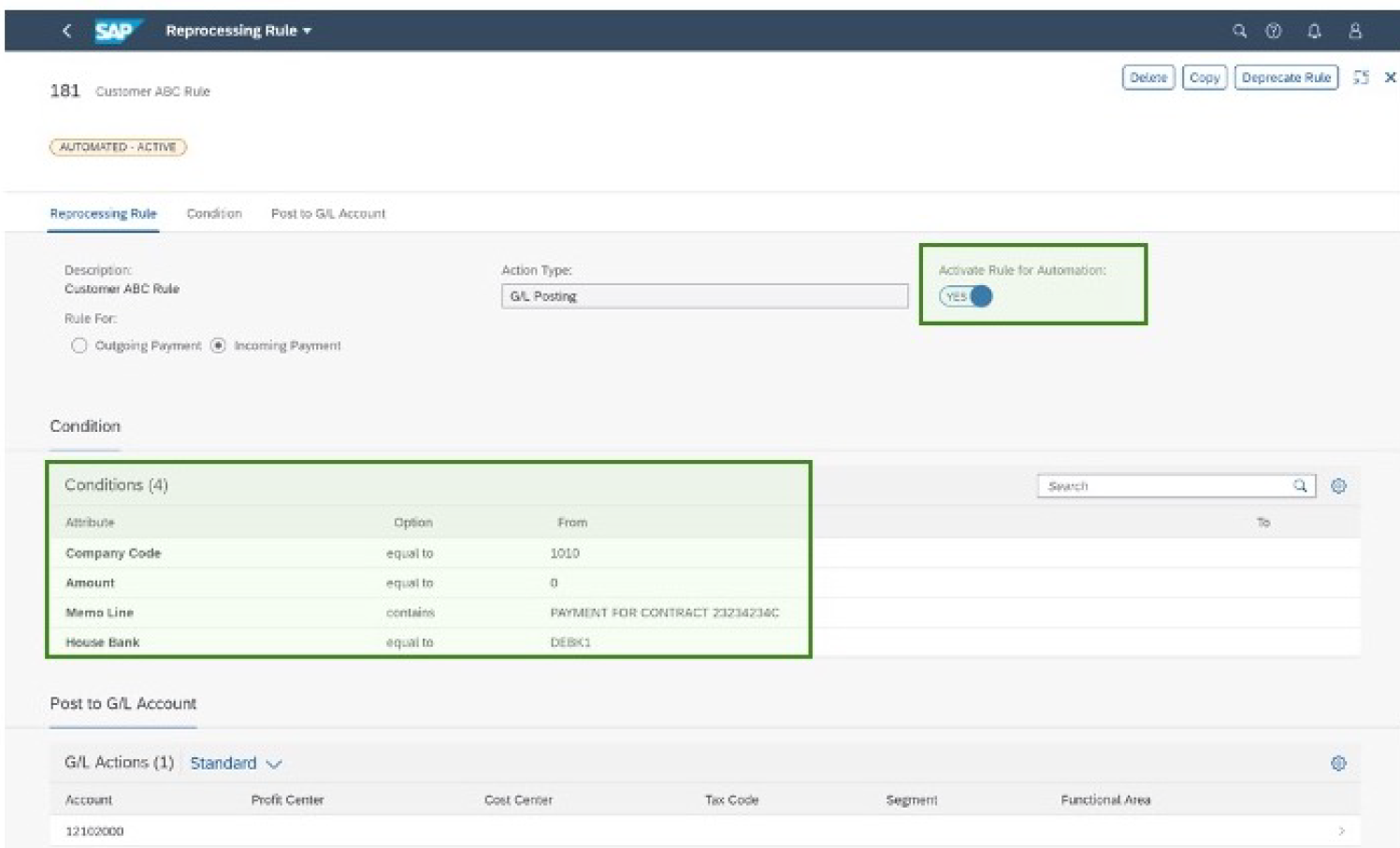Click the Conditions search field
Screen dimensions: 1400x848
coord(1164,486)
